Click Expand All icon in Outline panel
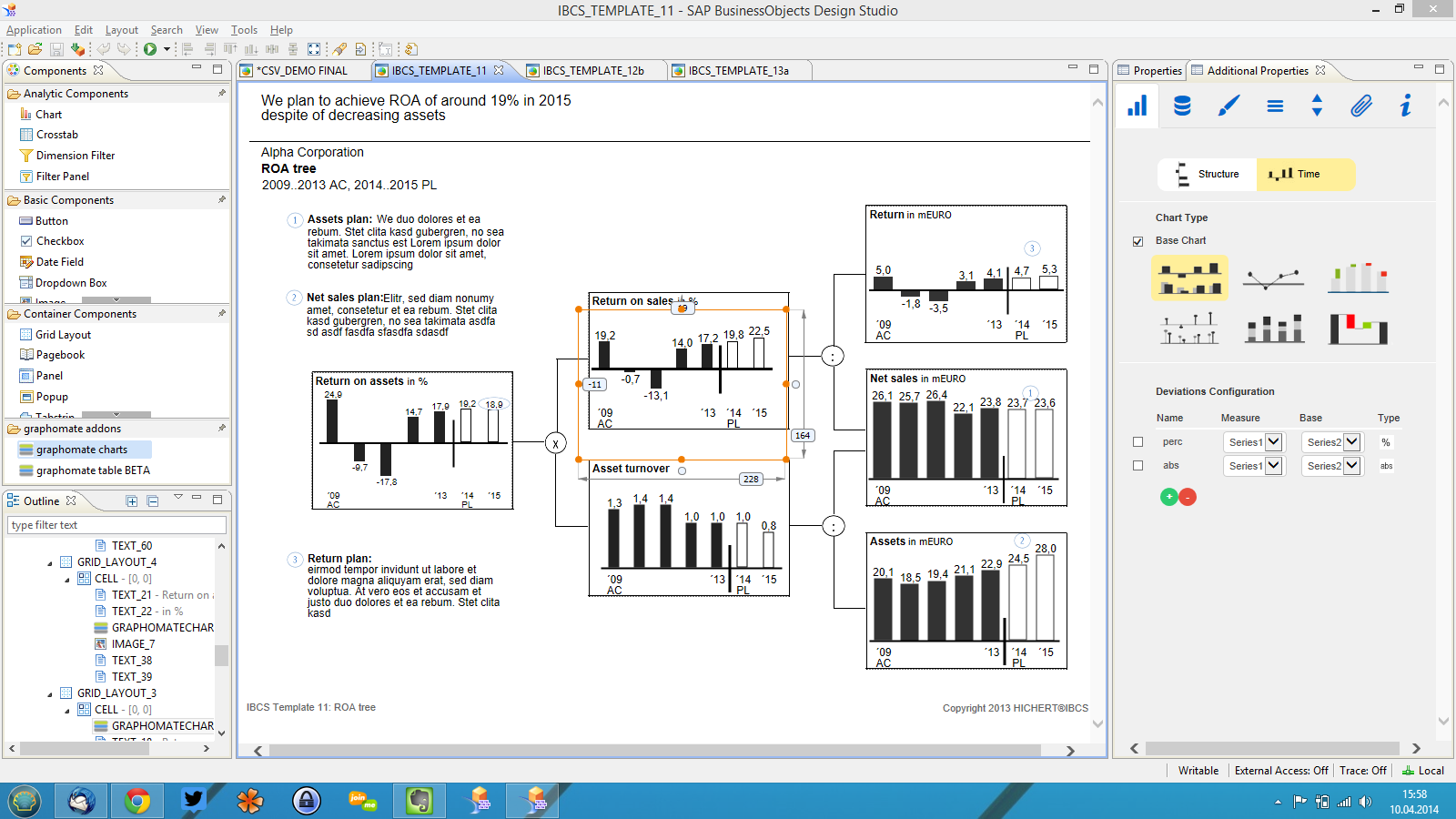 132,501
